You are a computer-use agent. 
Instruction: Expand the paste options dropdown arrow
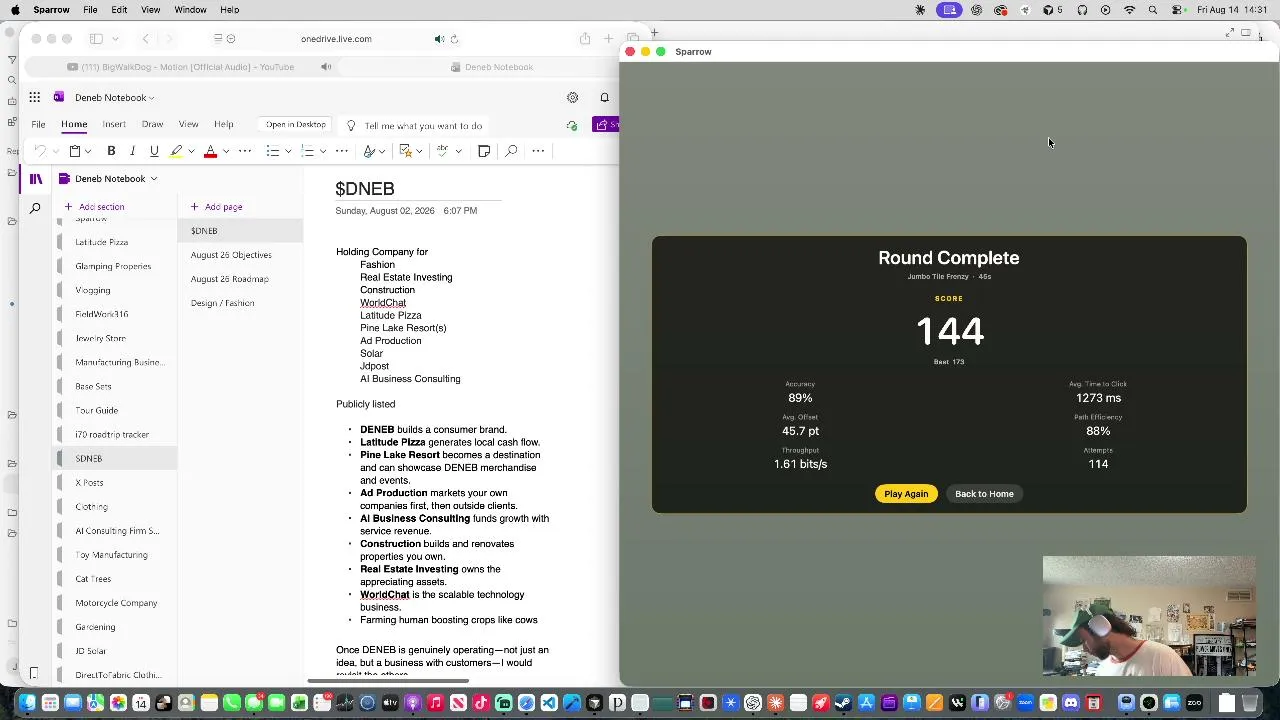[x=88, y=151]
